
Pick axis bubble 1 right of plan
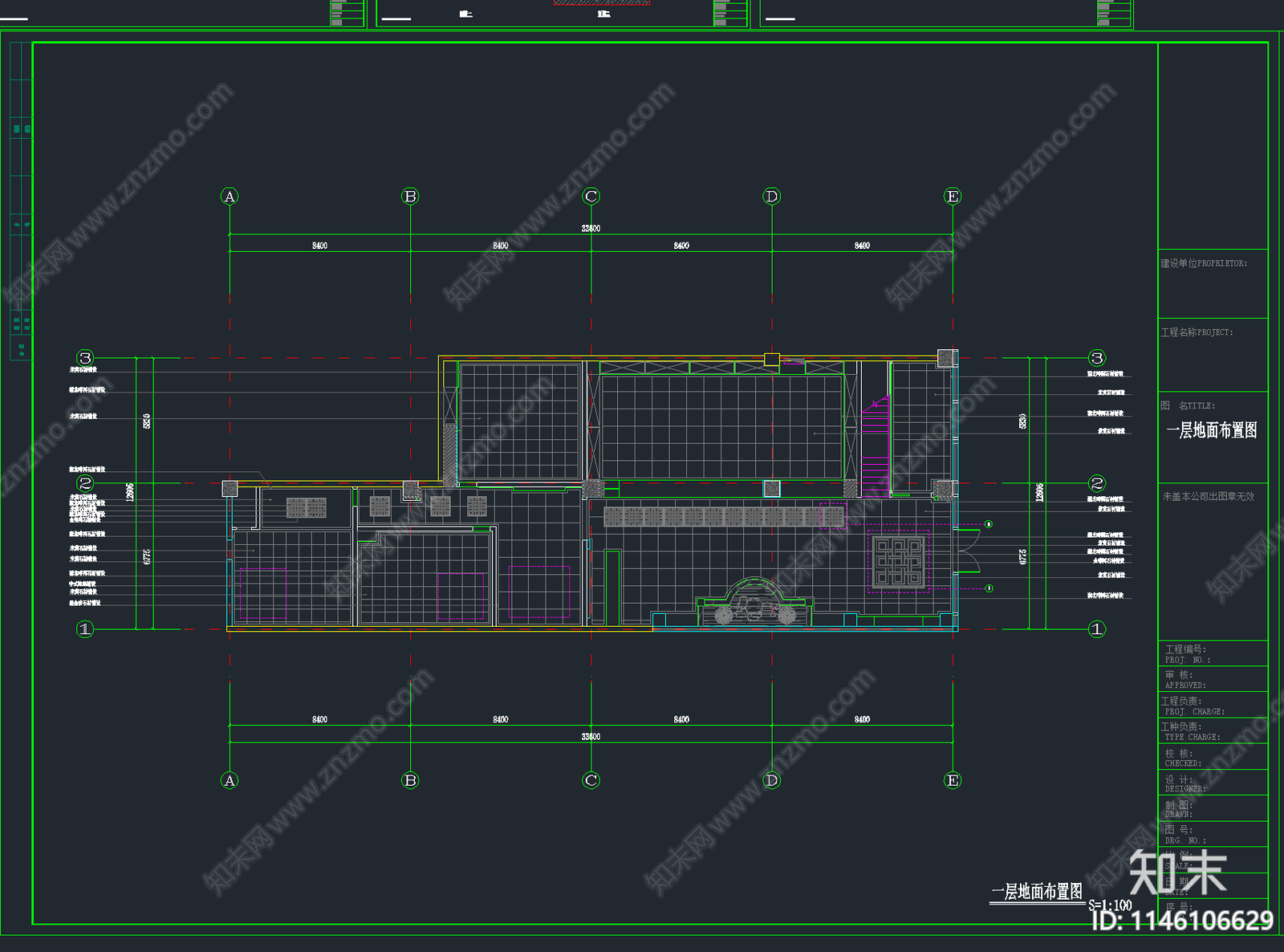pos(1097,629)
